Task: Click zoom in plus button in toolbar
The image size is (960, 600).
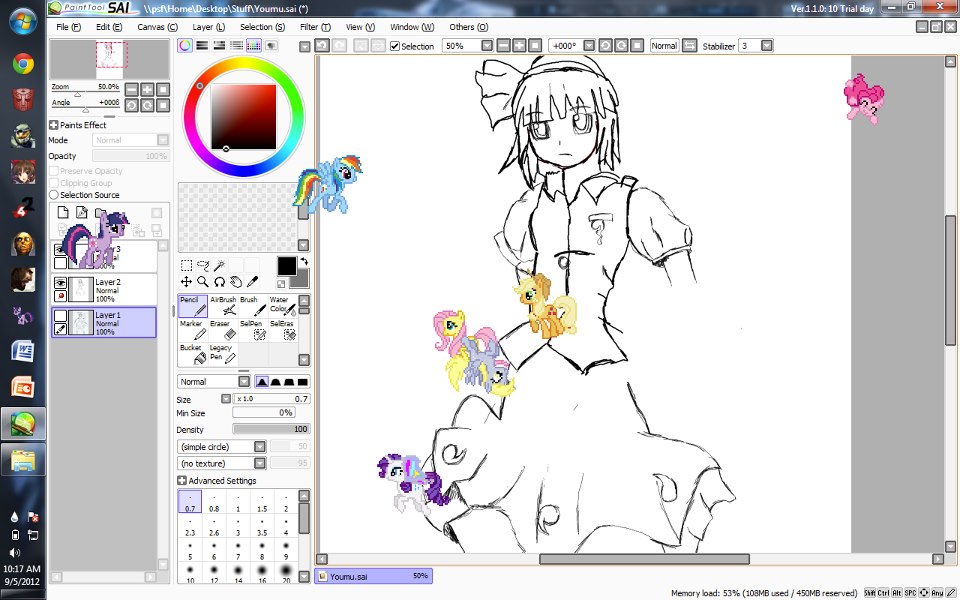Action: [x=519, y=46]
